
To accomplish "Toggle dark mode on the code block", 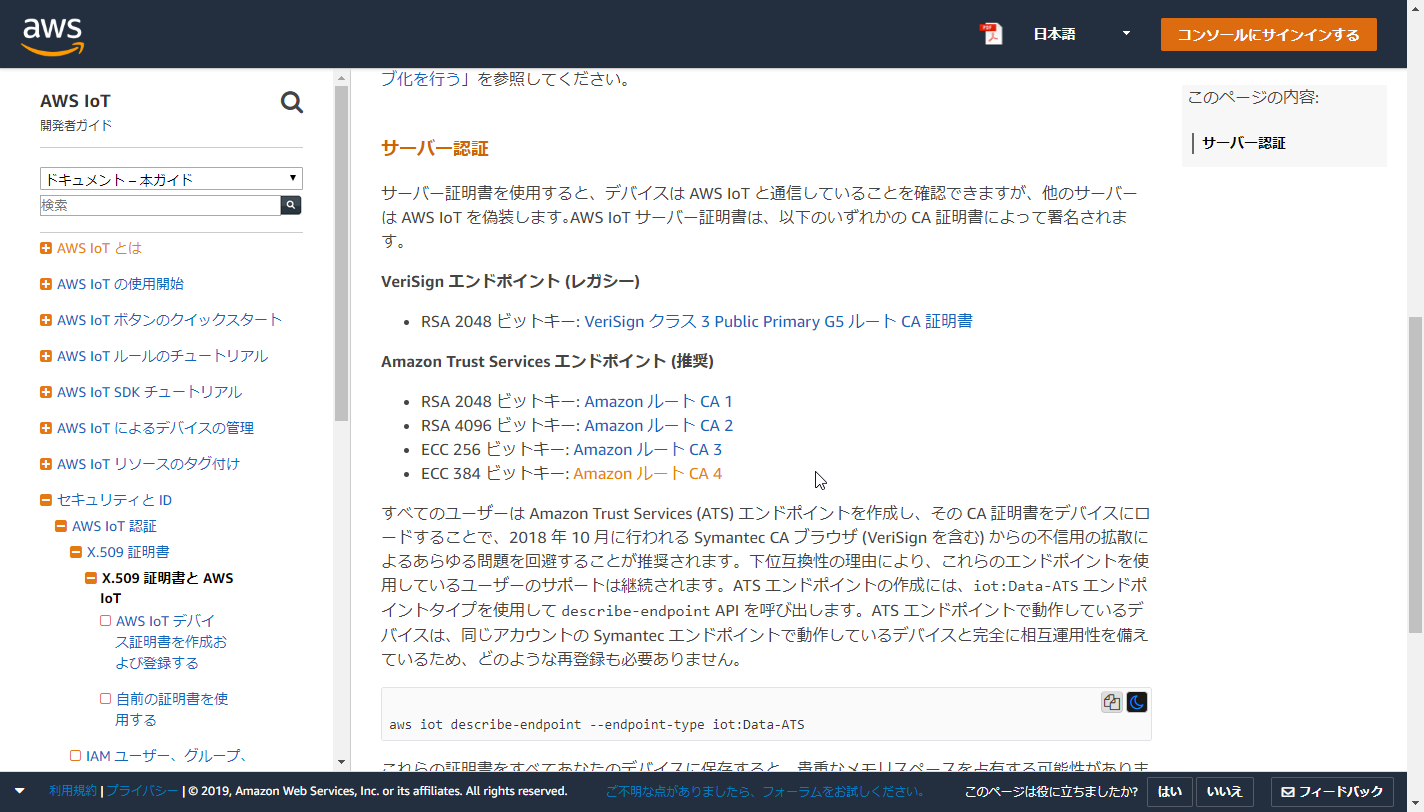I will click(1136, 702).
